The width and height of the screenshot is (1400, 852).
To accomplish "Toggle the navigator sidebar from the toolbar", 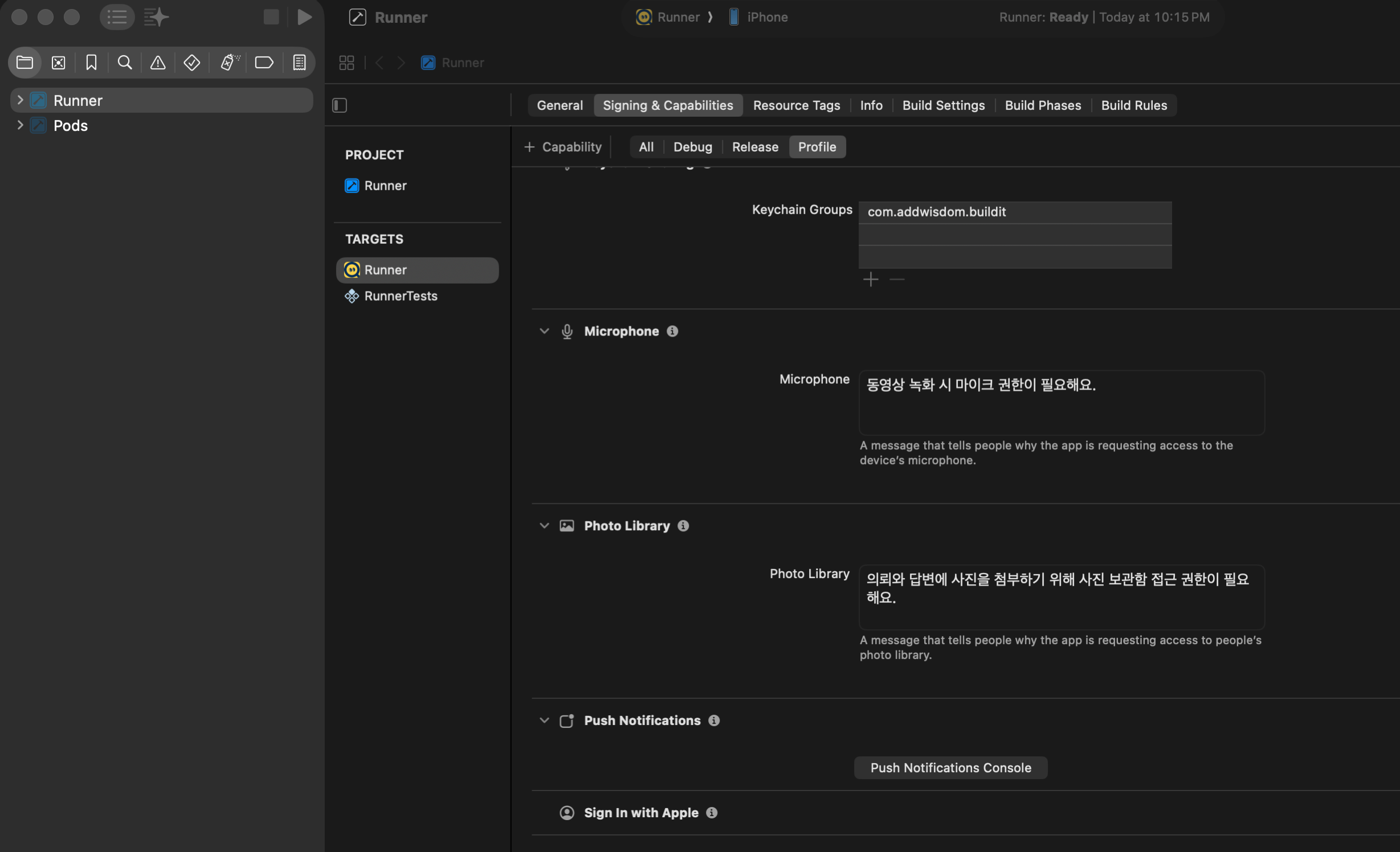I will [117, 17].
